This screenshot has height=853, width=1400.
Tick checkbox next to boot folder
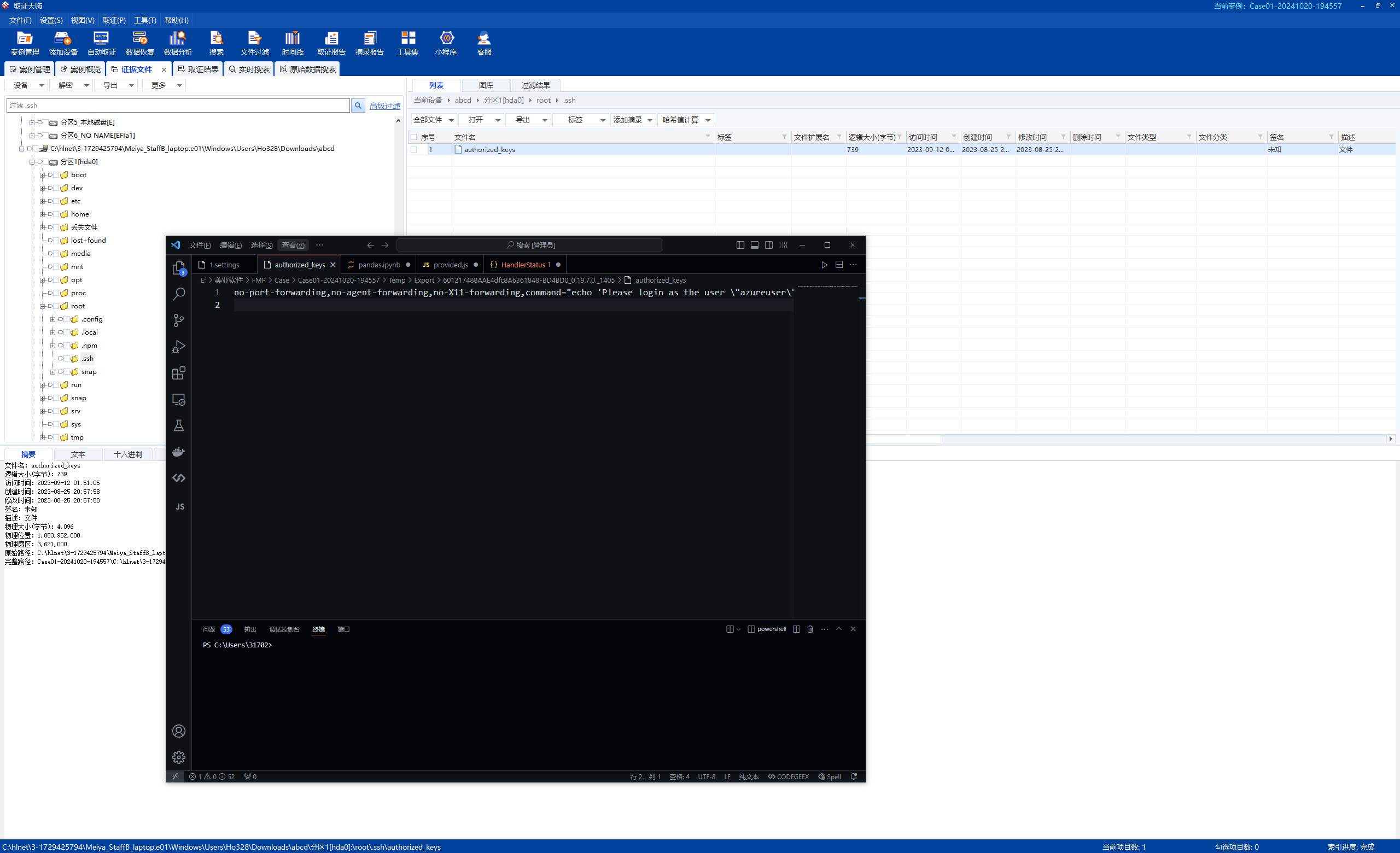[56, 175]
